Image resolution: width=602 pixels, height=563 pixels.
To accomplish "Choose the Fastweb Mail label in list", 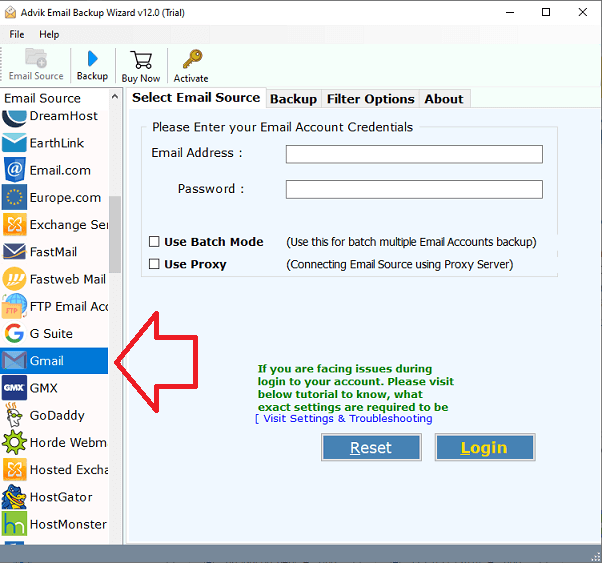I will [68, 279].
